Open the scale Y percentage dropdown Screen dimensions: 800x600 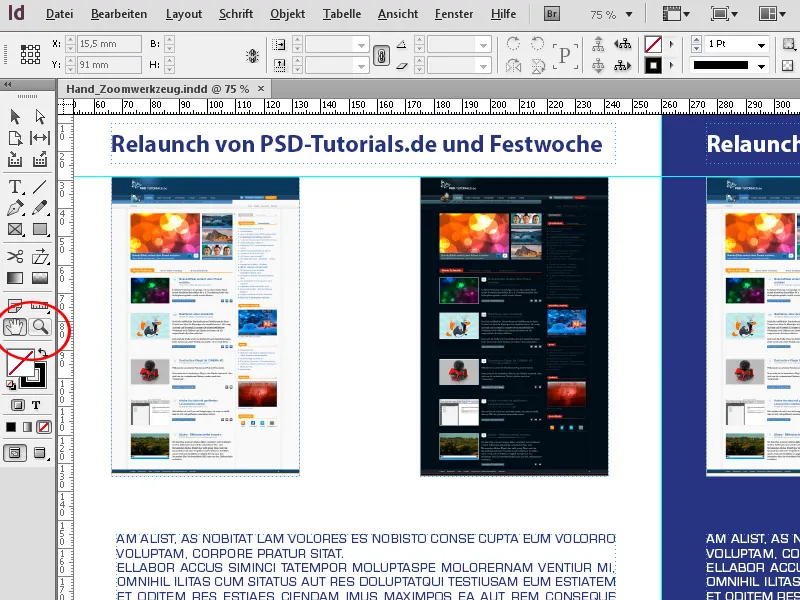click(x=361, y=65)
